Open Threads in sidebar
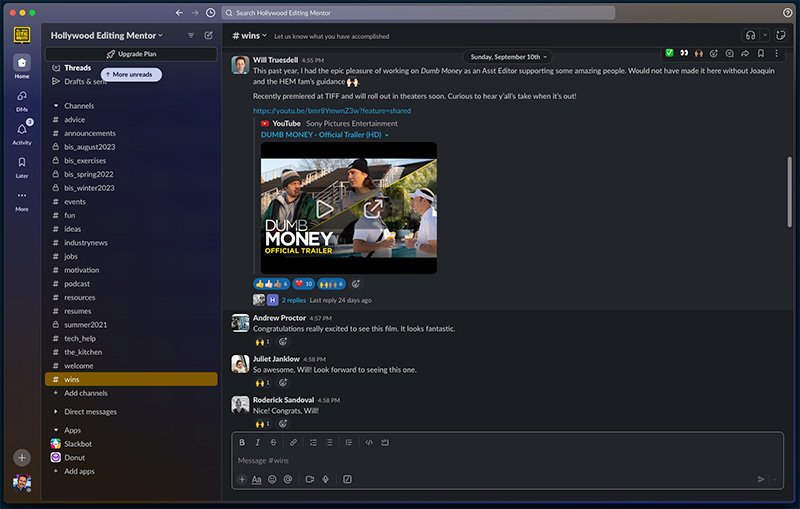800x509 pixels. tap(78, 68)
